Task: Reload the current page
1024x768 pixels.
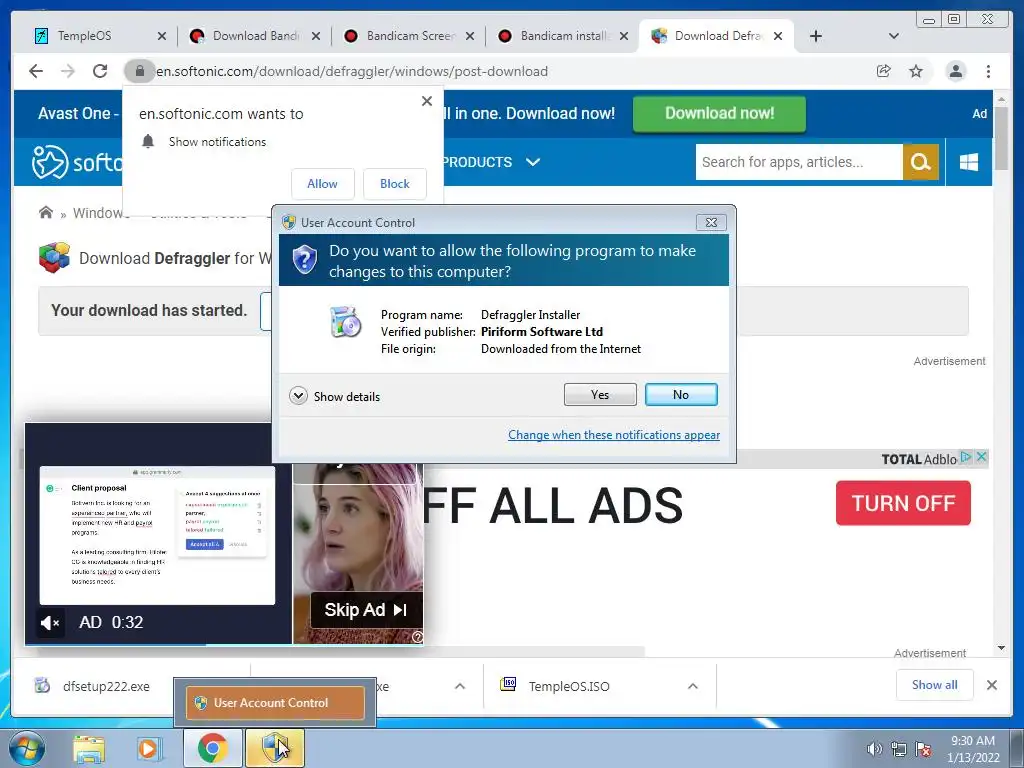Action: 100,71
